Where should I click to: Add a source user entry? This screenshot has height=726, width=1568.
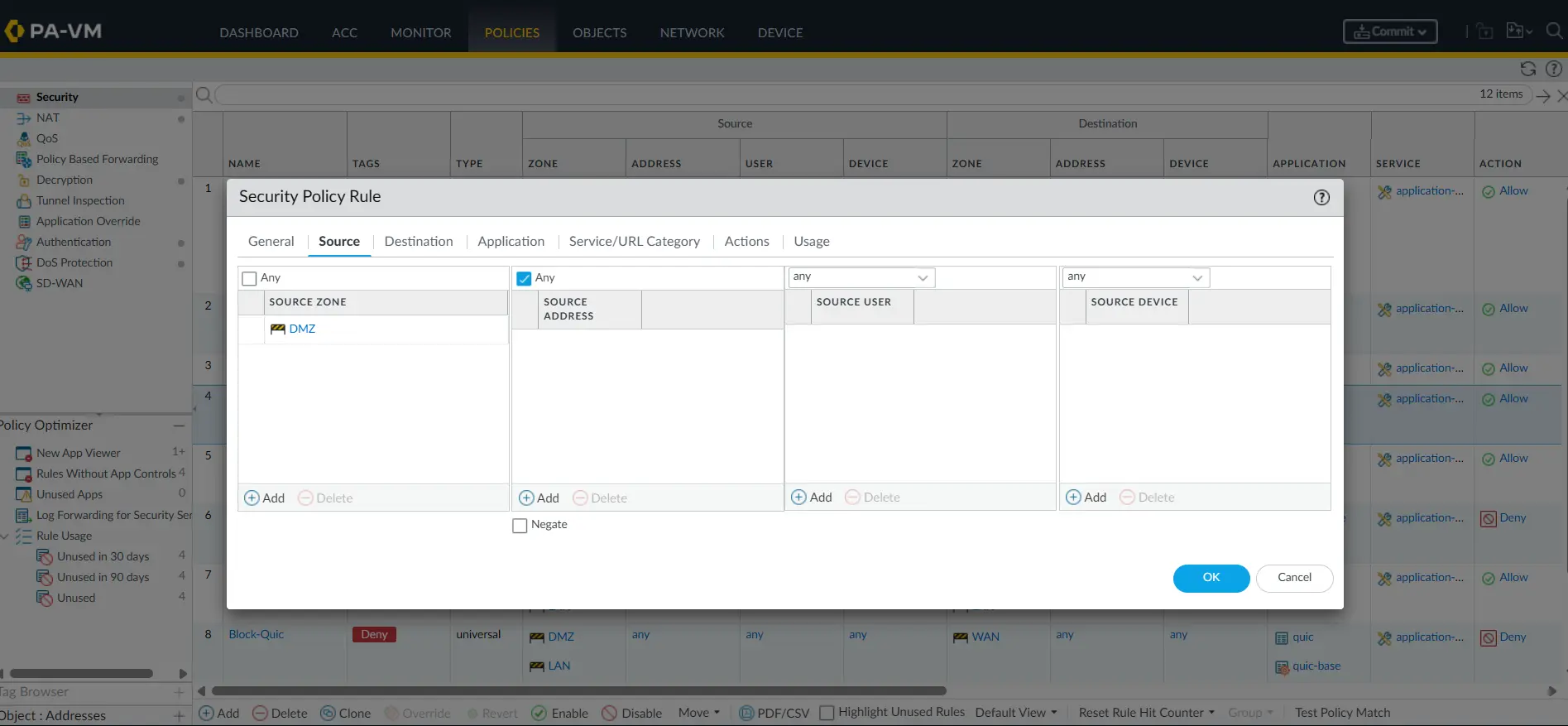pyautogui.click(x=812, y=497)
